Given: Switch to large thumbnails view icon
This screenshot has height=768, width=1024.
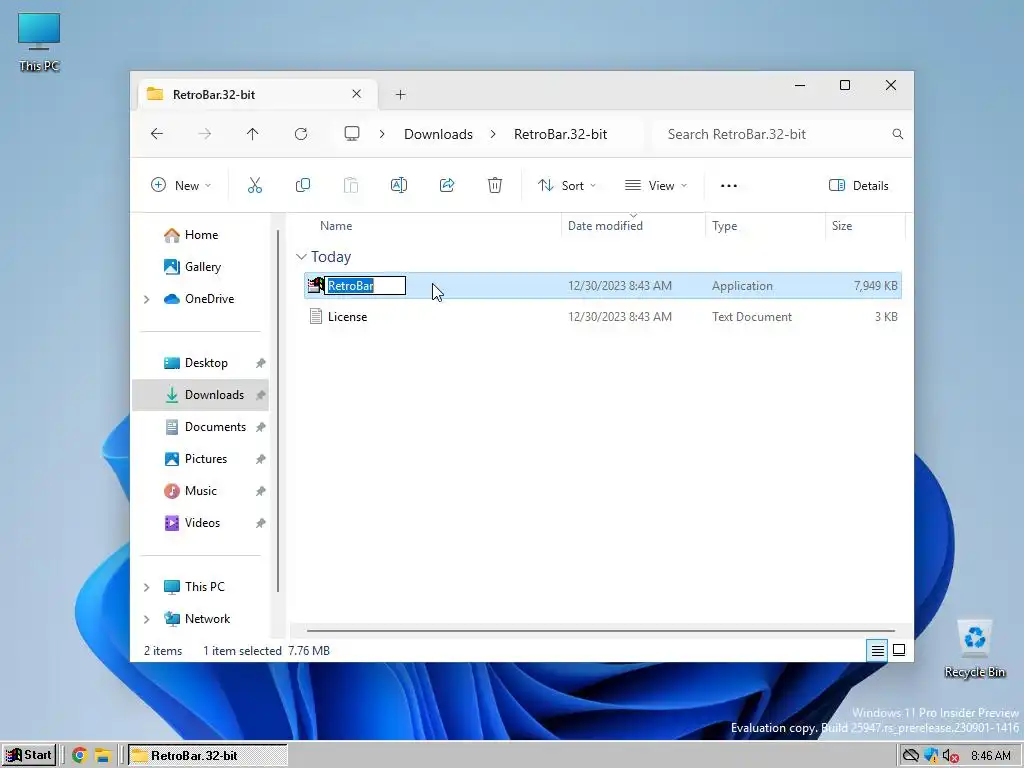Looking at the screenshot, I should [x=899, y=650].
